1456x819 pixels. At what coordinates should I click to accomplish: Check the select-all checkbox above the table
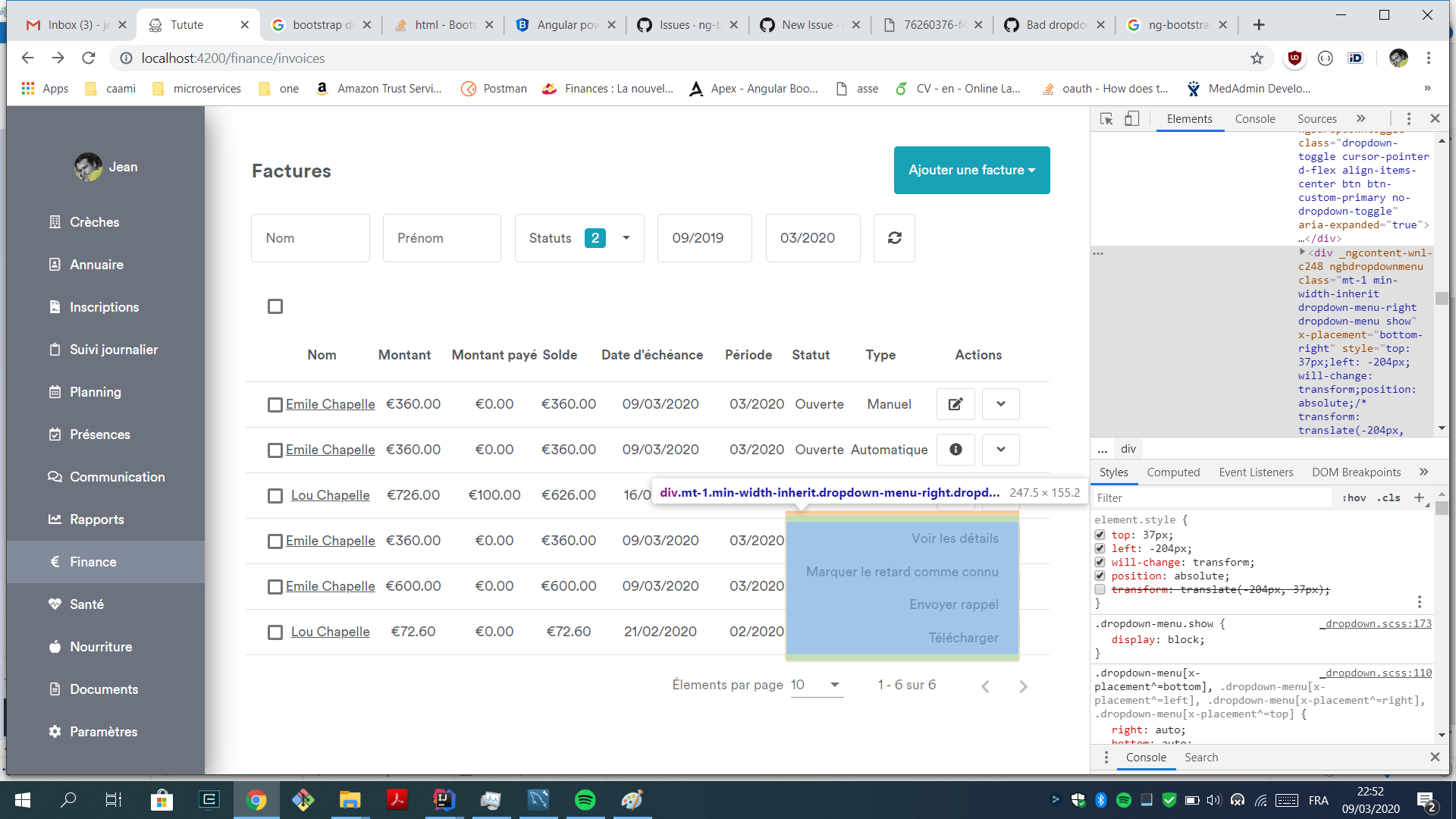click(275, 306)
